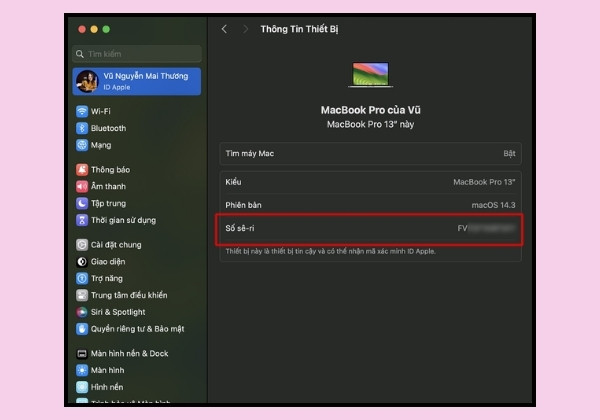
Task: Click the Bật status value
Action: (x=509, y=154)
